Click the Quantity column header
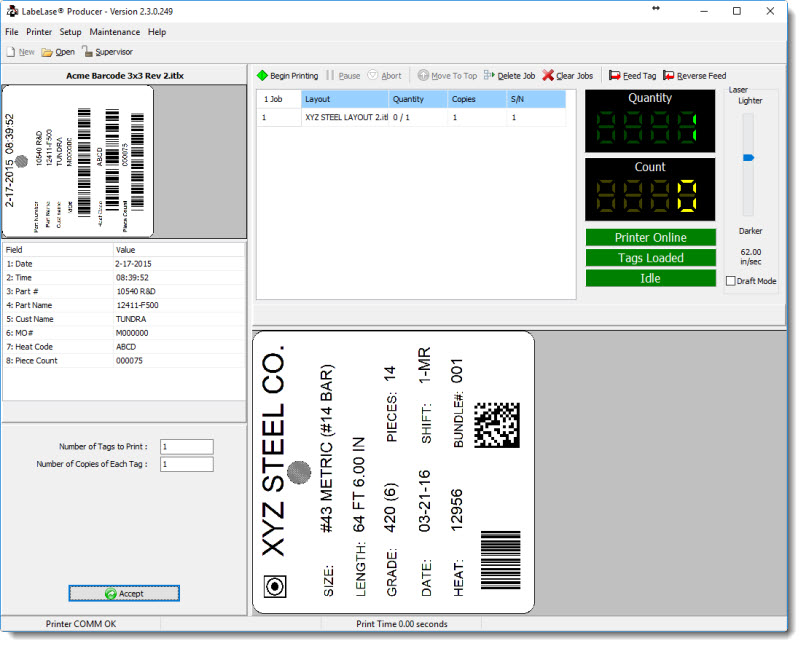The image size is (803, 647). pos(418,99)
